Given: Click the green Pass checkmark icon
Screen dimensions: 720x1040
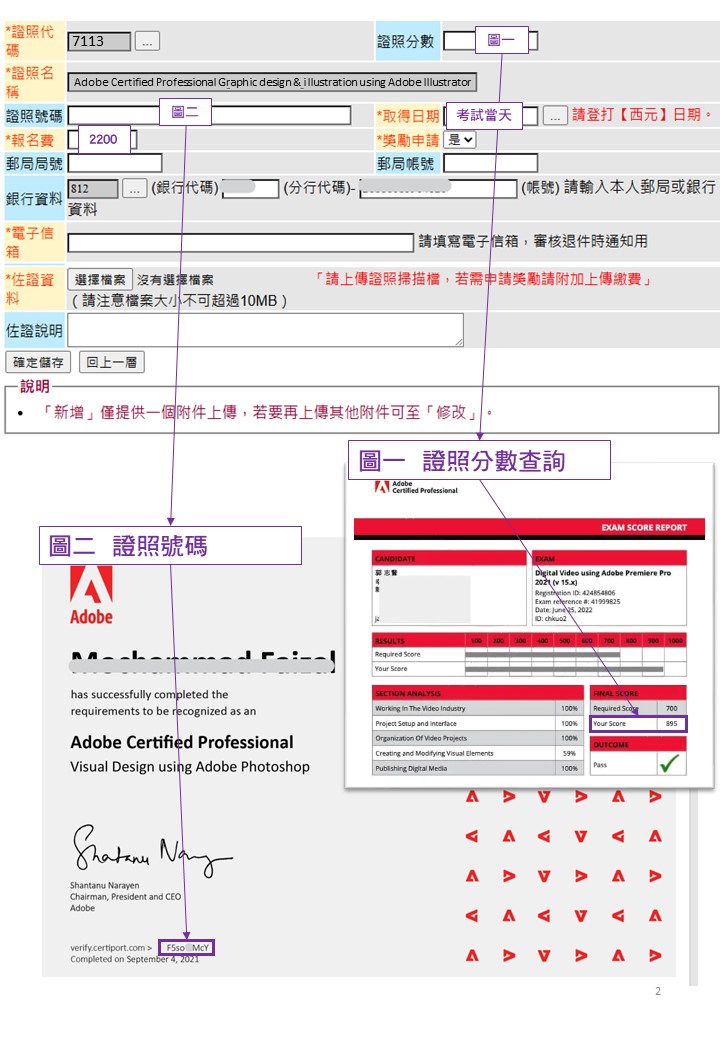Looking at the screenshot, I should 670,764.
